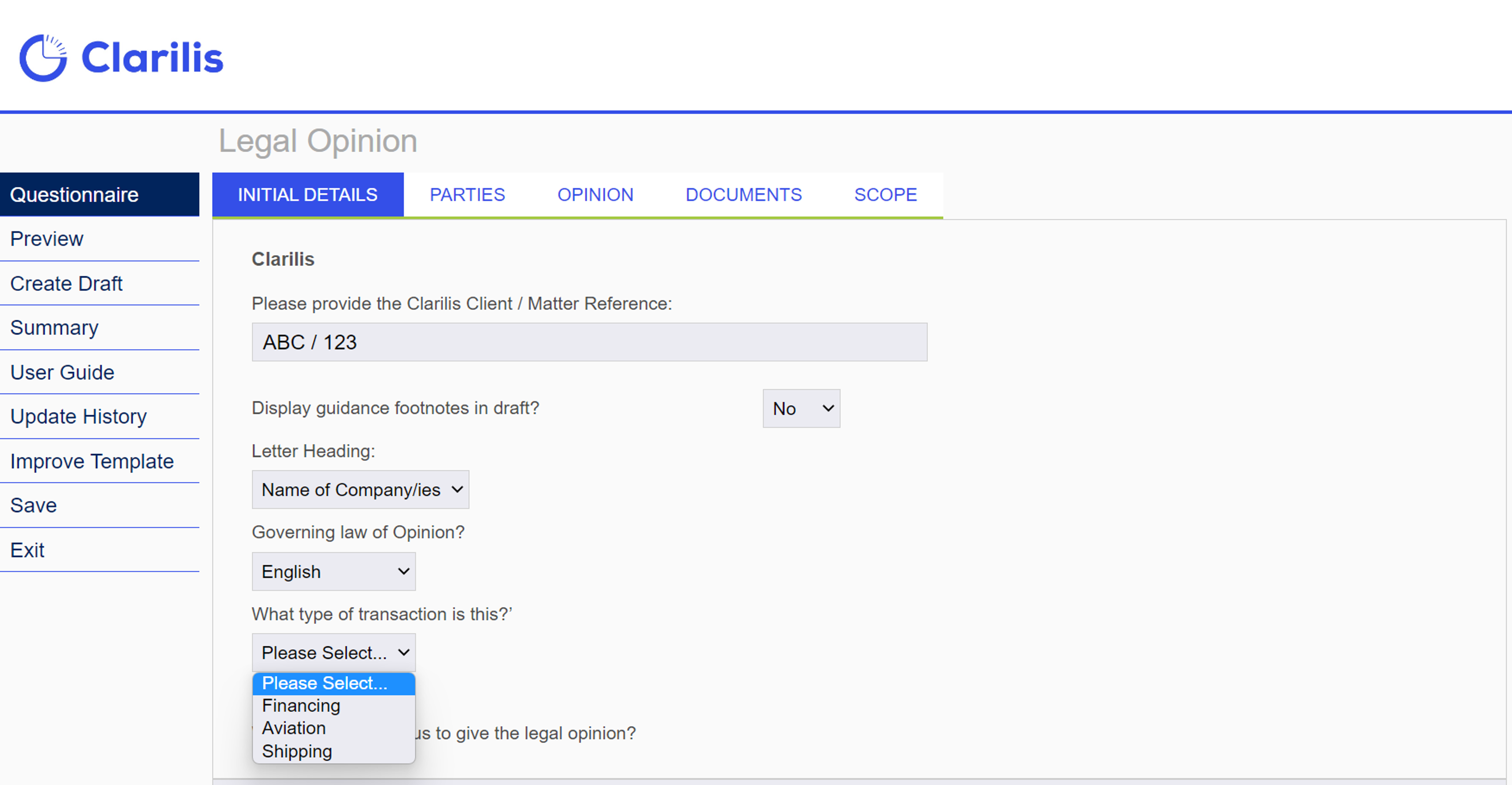
Task: Switch to the DOCUMENTS tab
Action: tap(743, 194)
